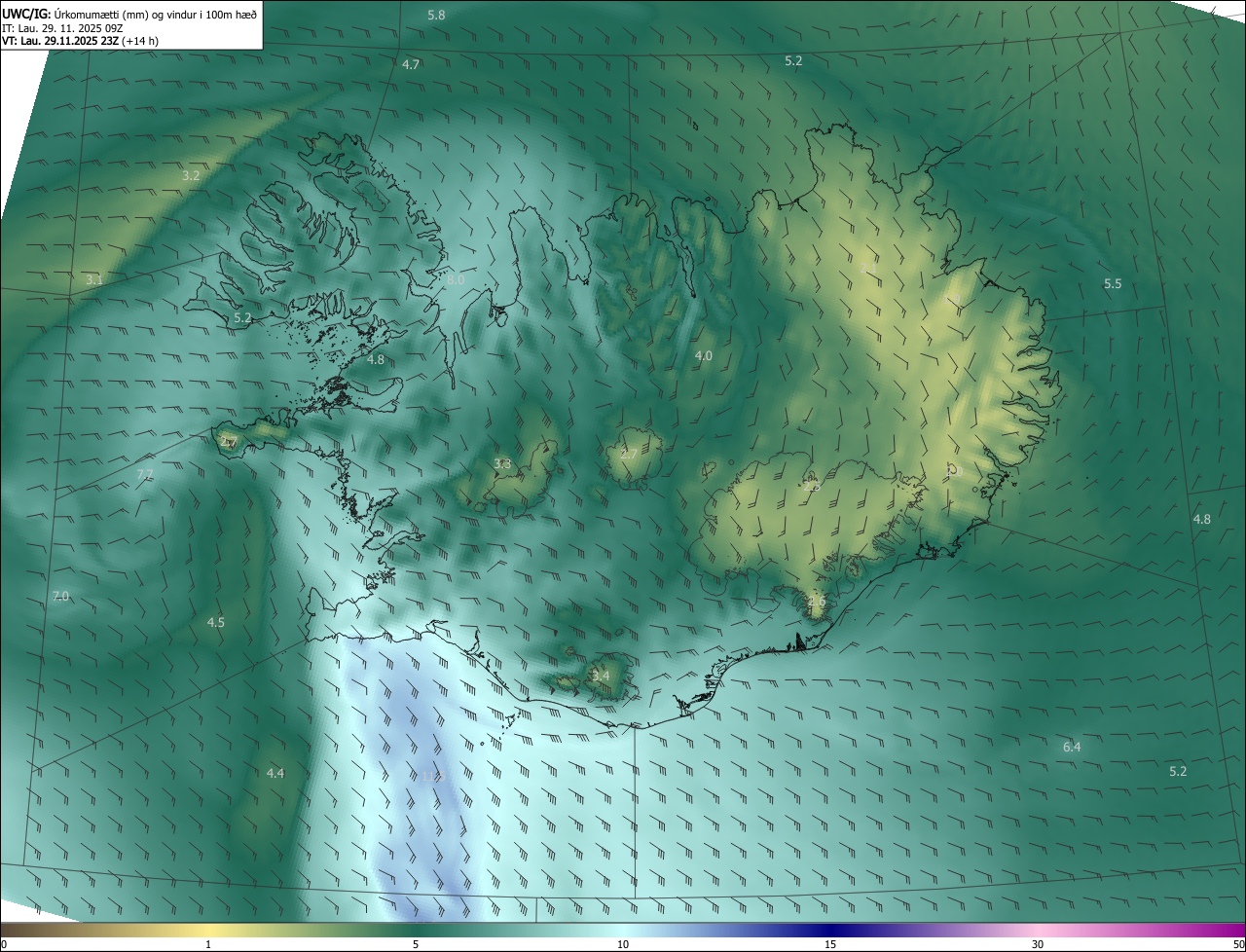
Task: Click the 30 tick on the color scale
Action: 1038,944
